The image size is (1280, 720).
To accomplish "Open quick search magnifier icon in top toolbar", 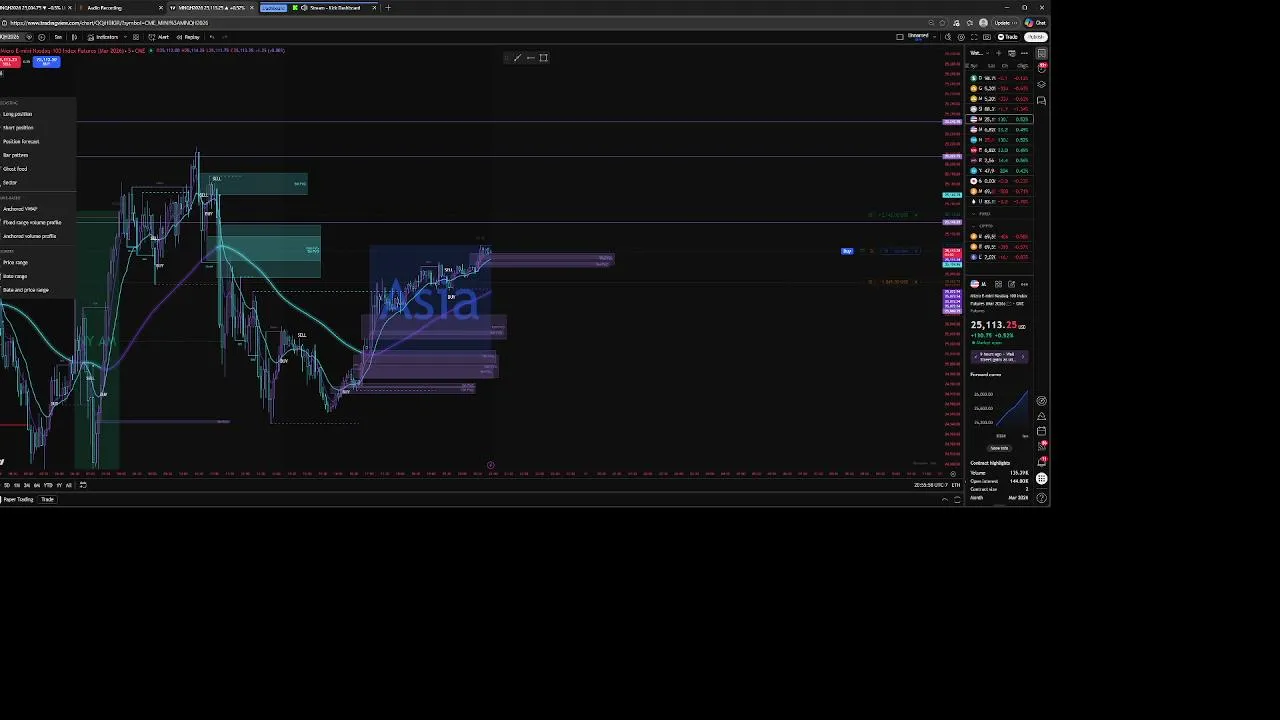I will pos(948,37).
